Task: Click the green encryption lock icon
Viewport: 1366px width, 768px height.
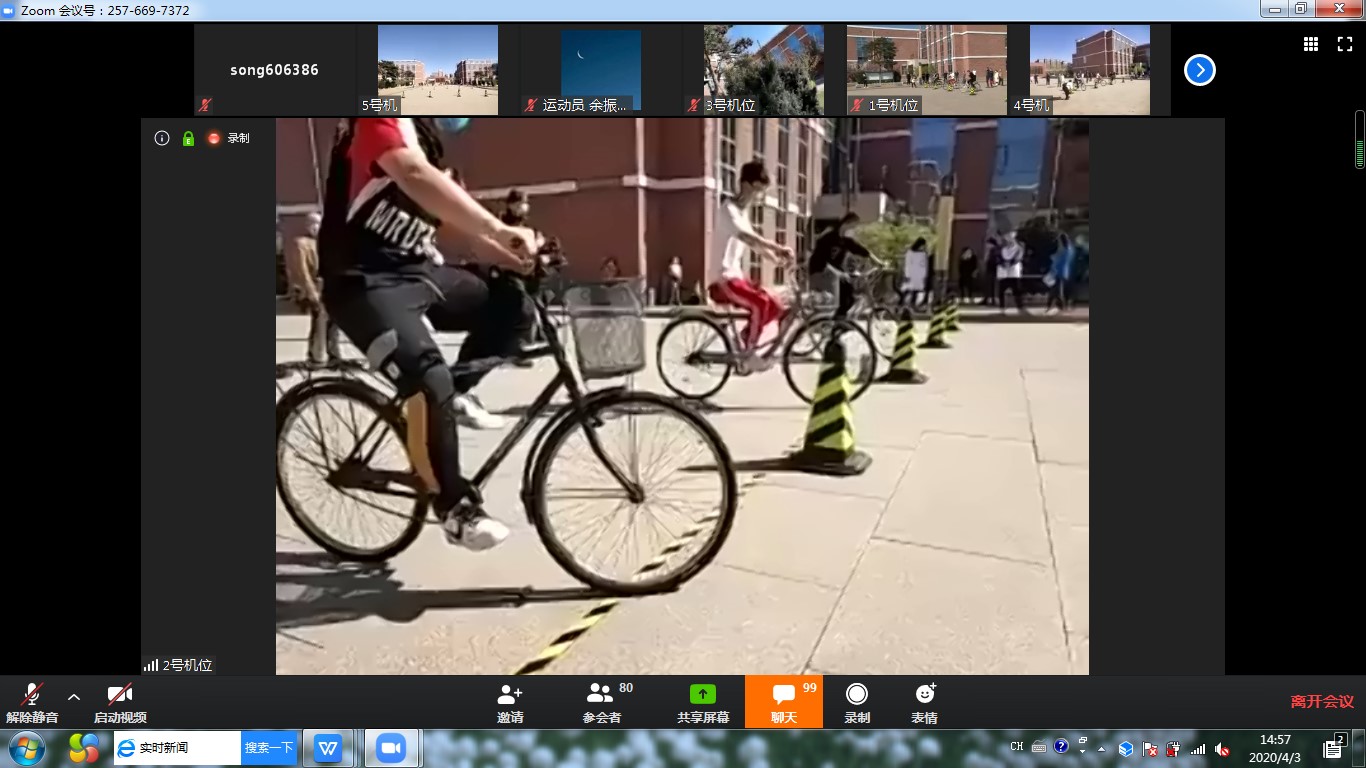Action: pos(188,138)
